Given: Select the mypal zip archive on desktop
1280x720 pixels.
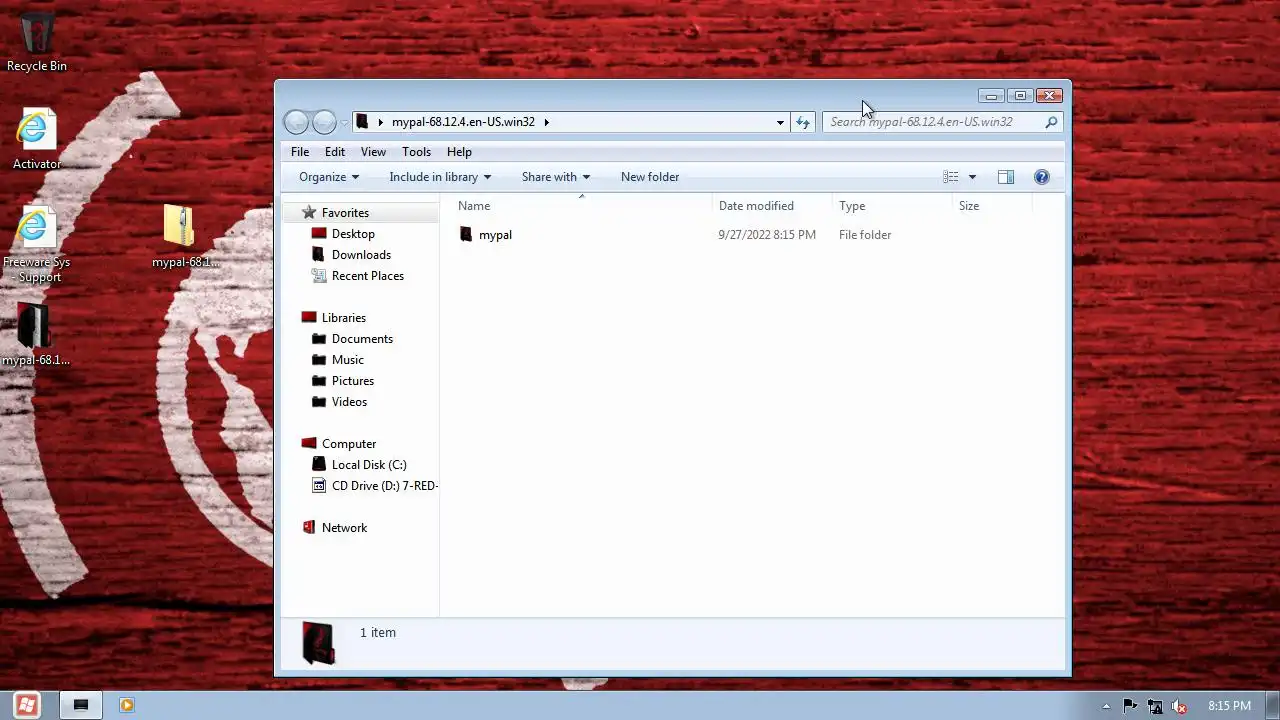Looking at the screenshot, I should coord(184,236).
